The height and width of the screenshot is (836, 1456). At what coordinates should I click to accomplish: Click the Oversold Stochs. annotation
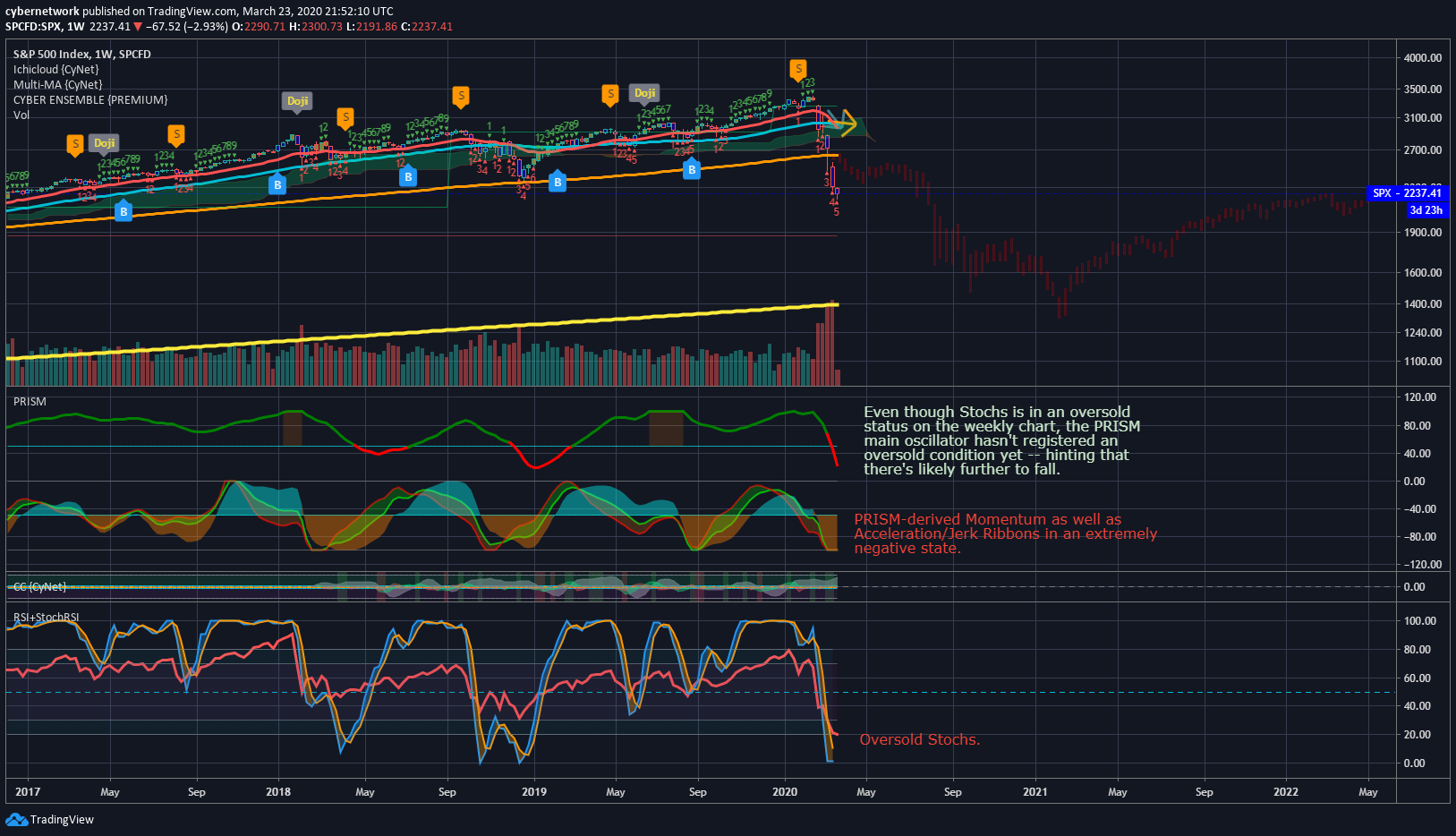920,739
